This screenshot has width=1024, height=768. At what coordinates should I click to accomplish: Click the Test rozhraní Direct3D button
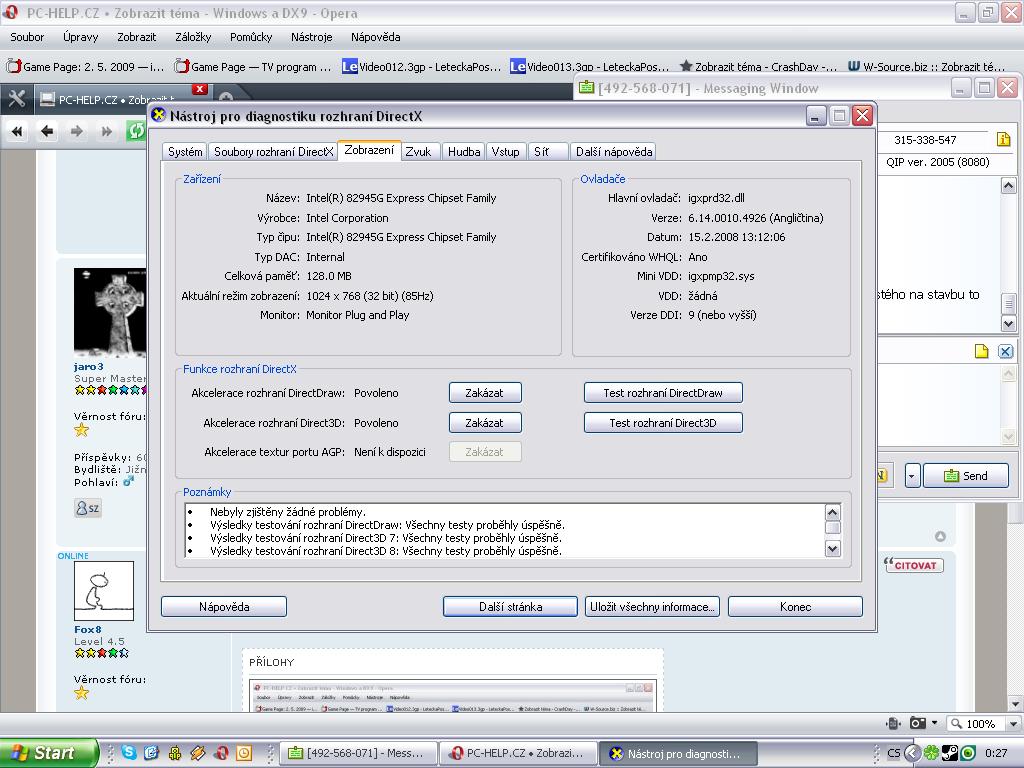(663, 423)
